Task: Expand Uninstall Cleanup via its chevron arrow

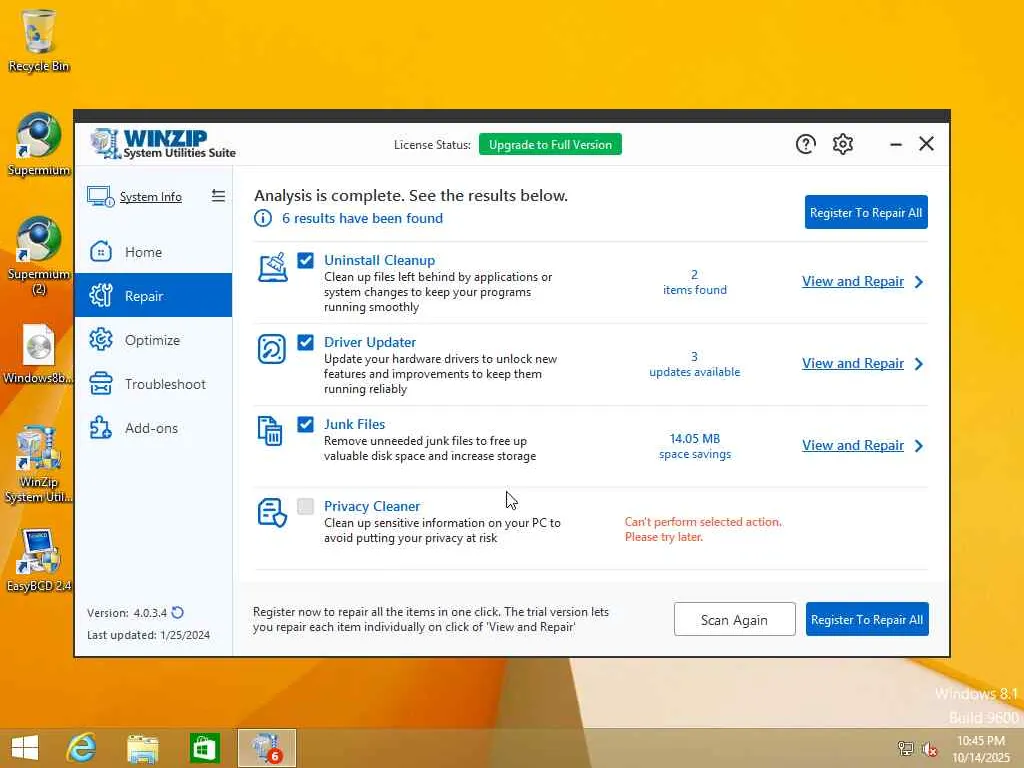Action: 919,281
